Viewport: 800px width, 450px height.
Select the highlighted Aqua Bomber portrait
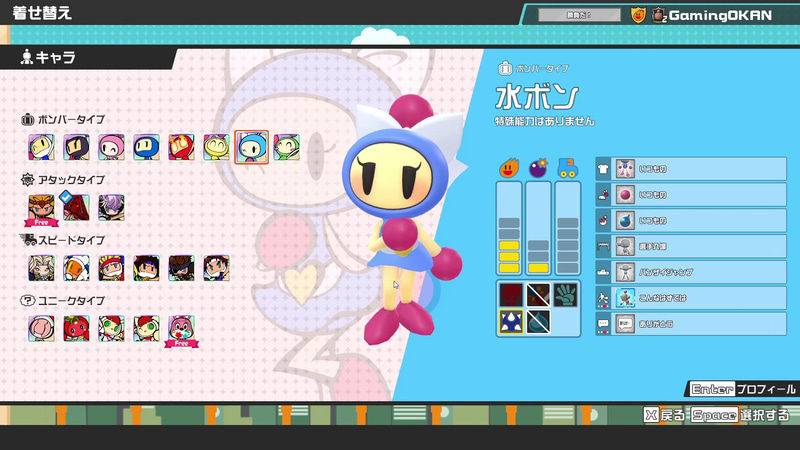[252, 147]
